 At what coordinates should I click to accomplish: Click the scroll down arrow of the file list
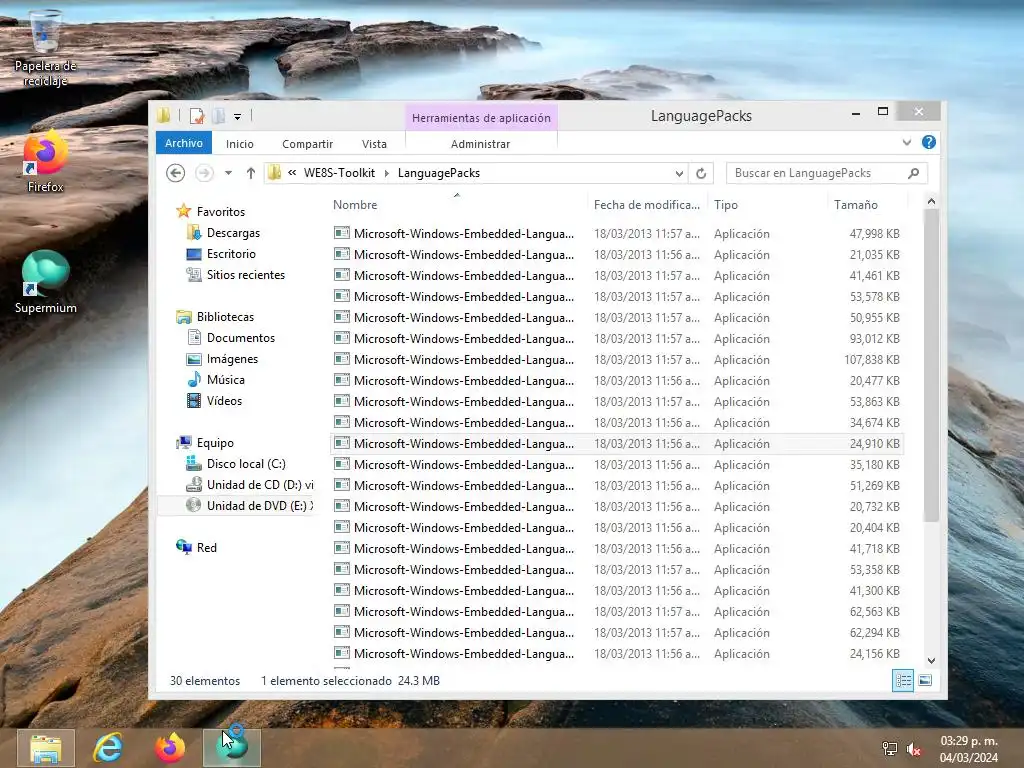931,661
